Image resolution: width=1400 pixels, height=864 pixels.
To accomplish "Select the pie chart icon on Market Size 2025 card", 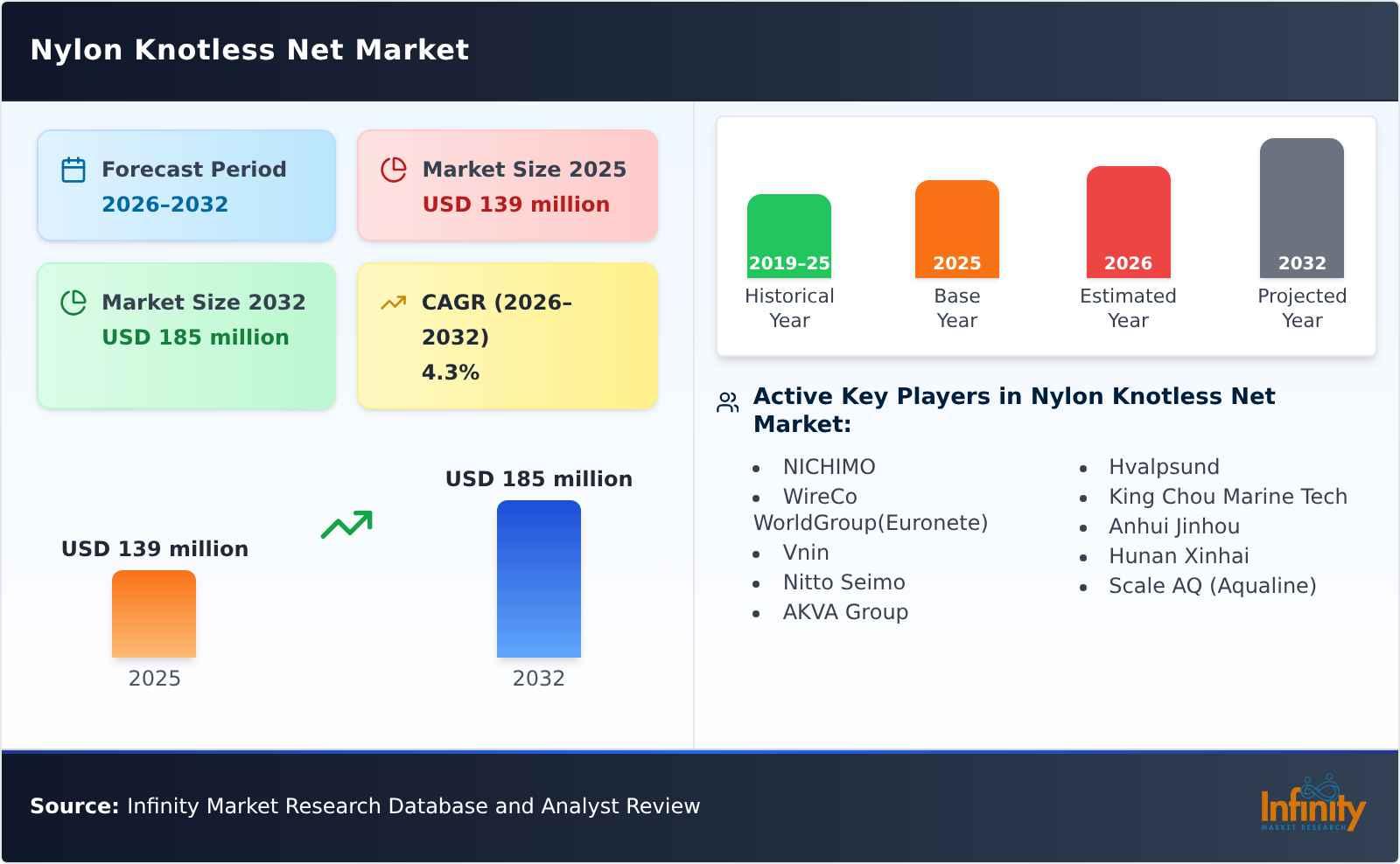I will click(394, 168).
